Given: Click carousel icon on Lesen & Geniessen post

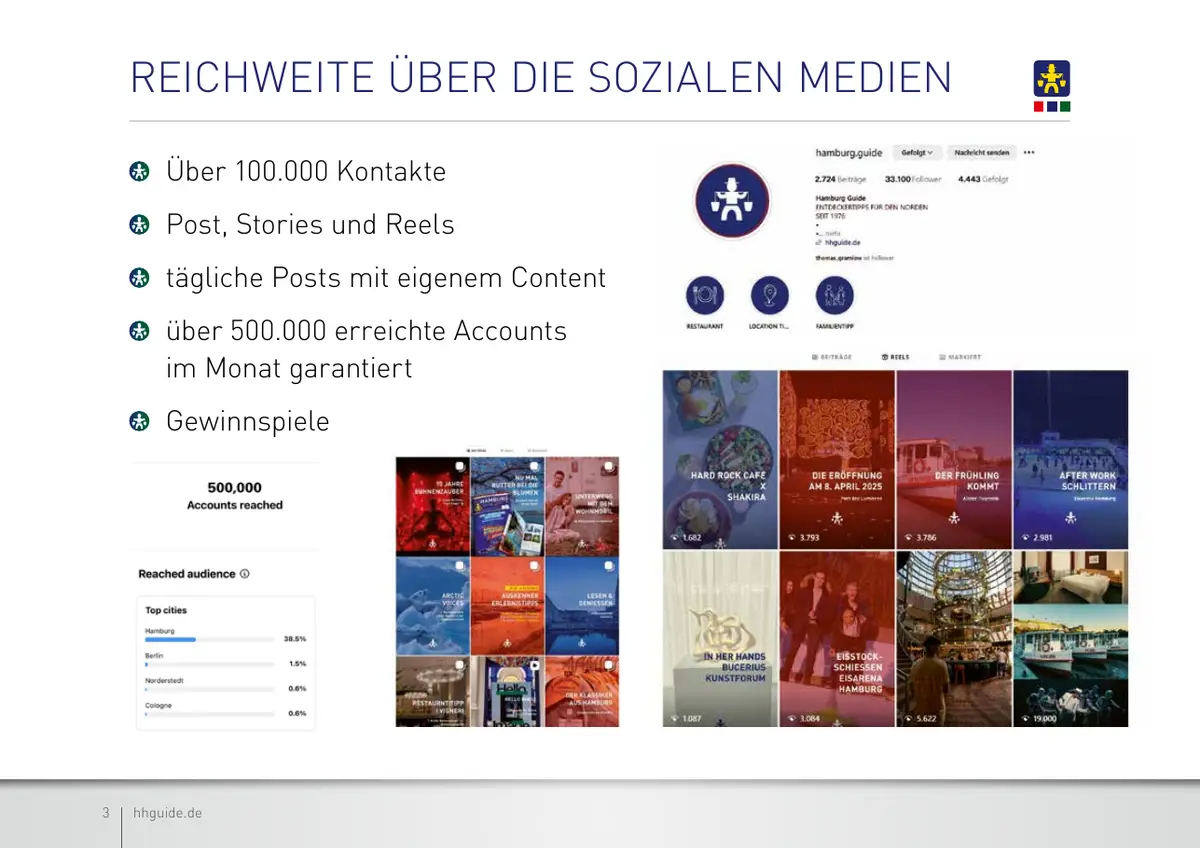Looking at the screenshot, I should (x=609, y=565).
